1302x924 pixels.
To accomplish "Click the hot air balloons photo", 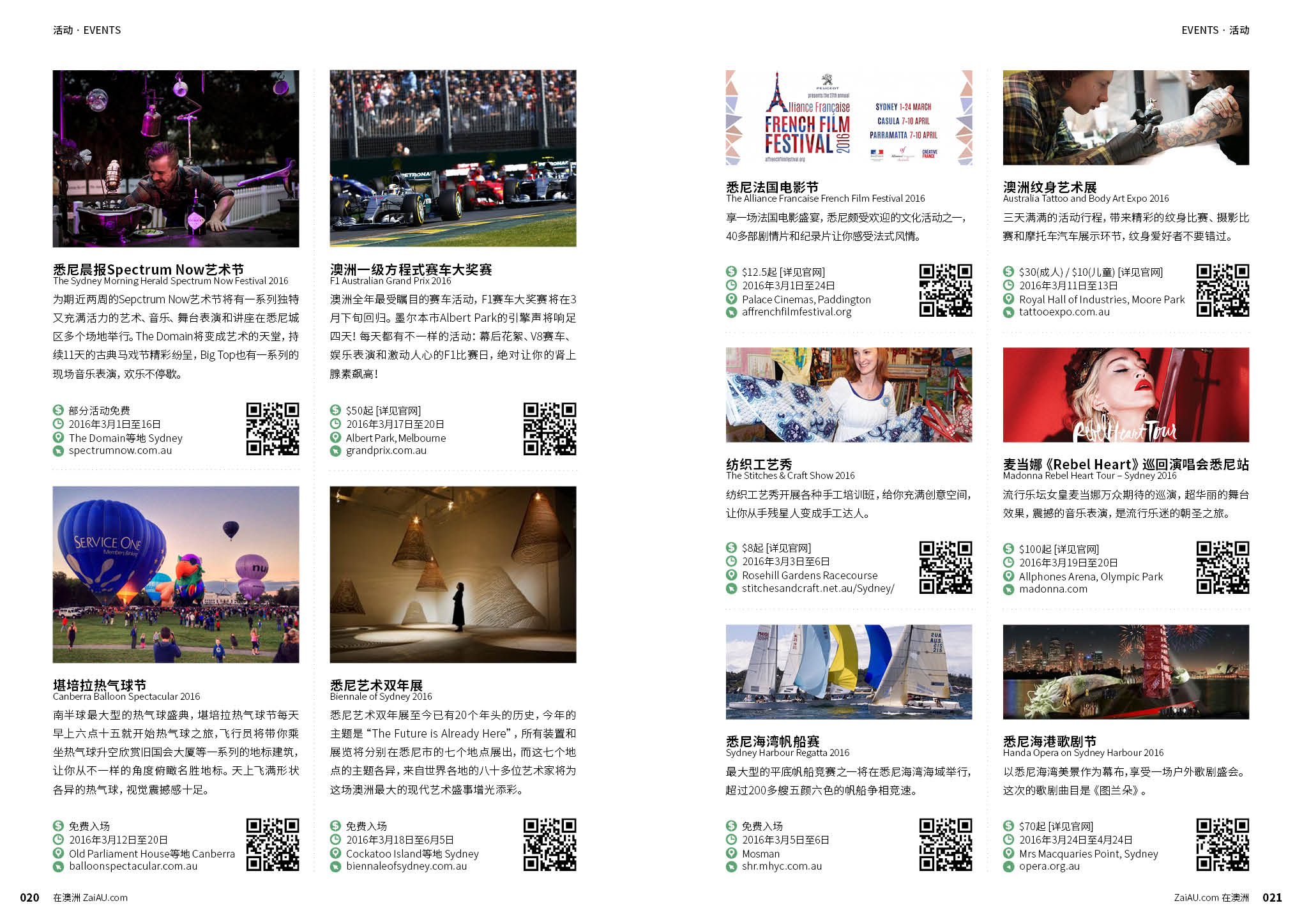I will pos(176,575).
